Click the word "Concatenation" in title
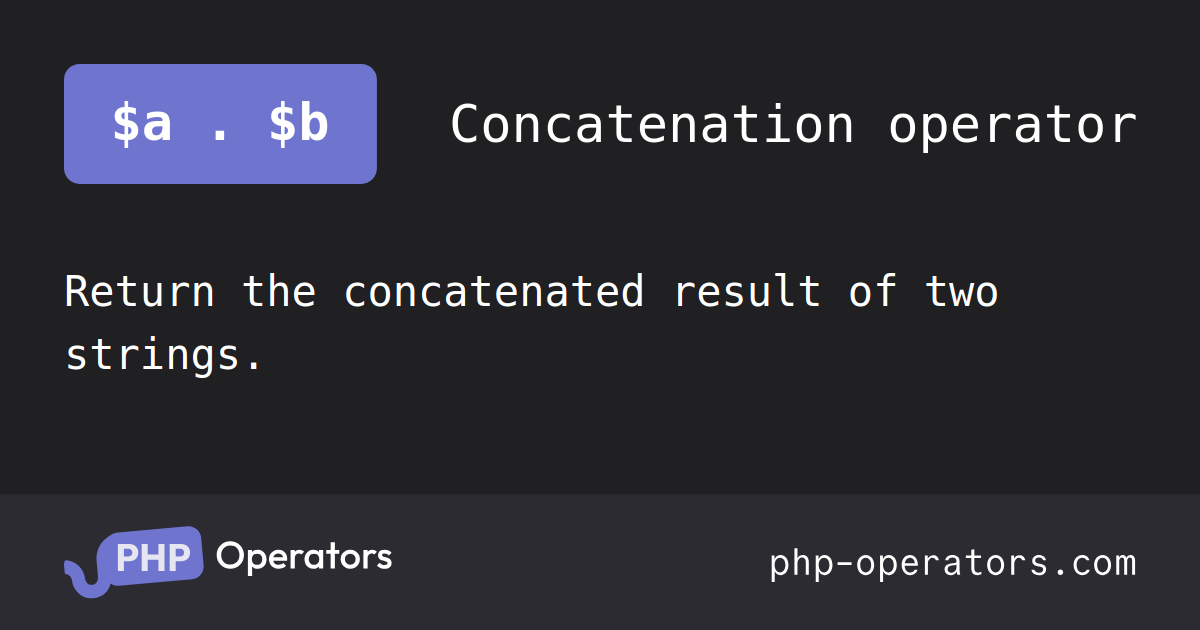Screen dimensions: 1200x630 point(652,125)
